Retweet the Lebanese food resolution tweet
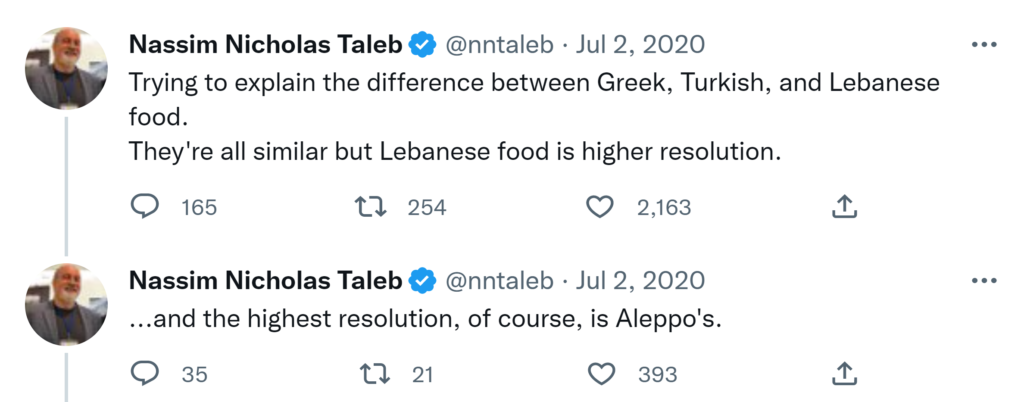This screenshot has height=402, width=1024. [372, 207]
